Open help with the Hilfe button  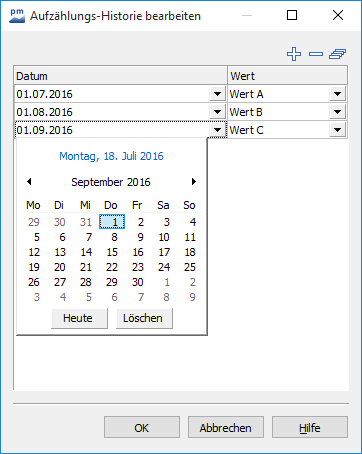310,427
